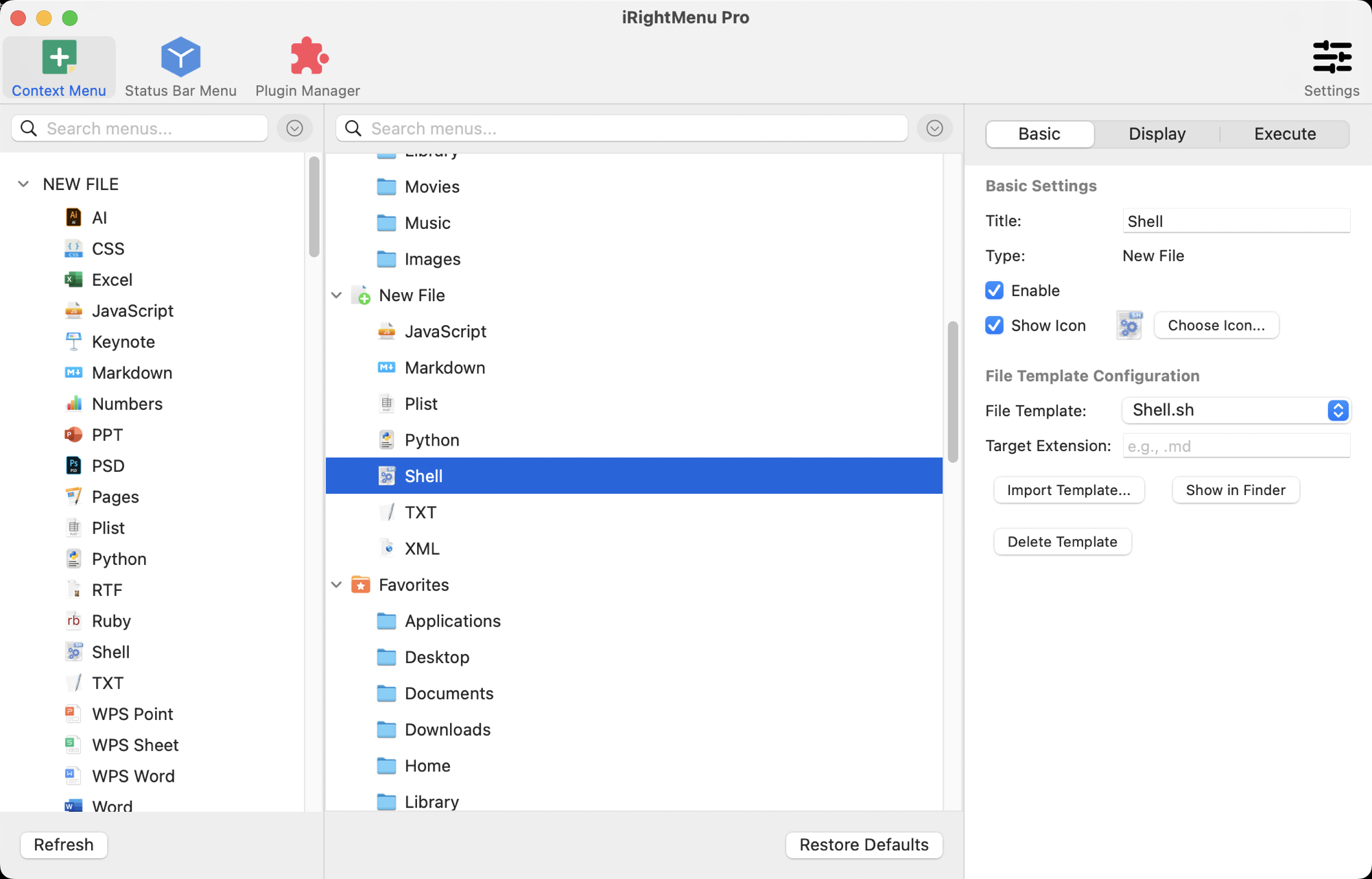
Task: Click the WPS Point icon
Action: (73, 714)
